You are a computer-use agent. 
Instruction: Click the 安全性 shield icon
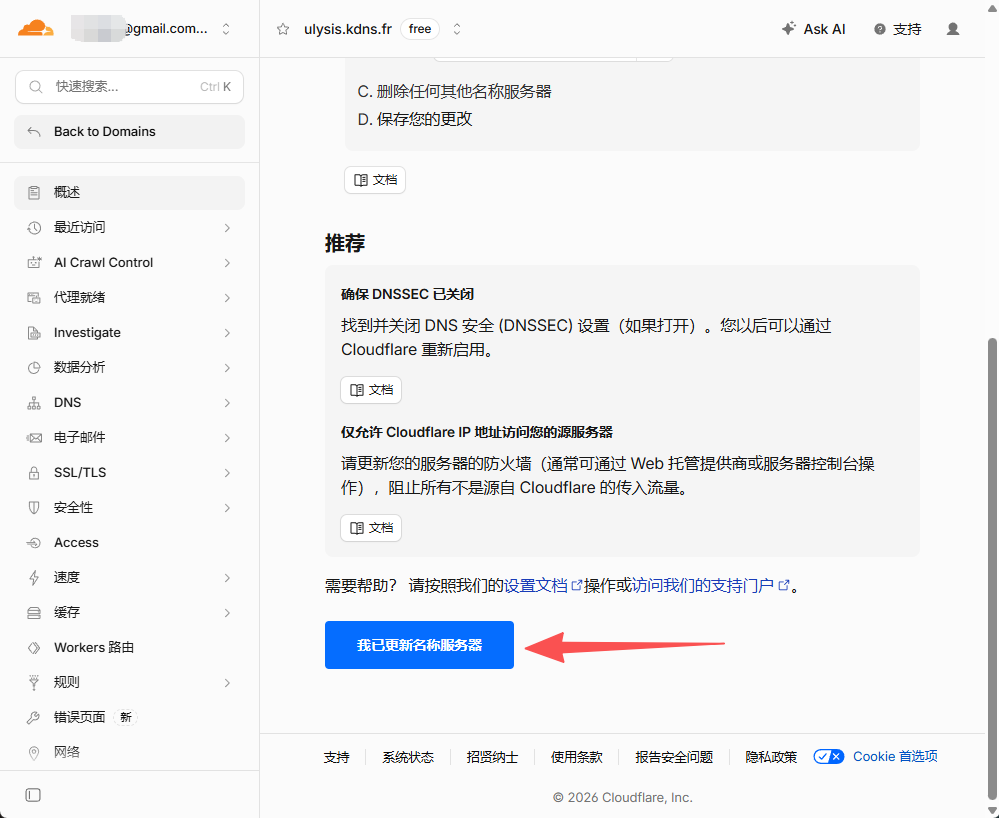coord(34,508)
